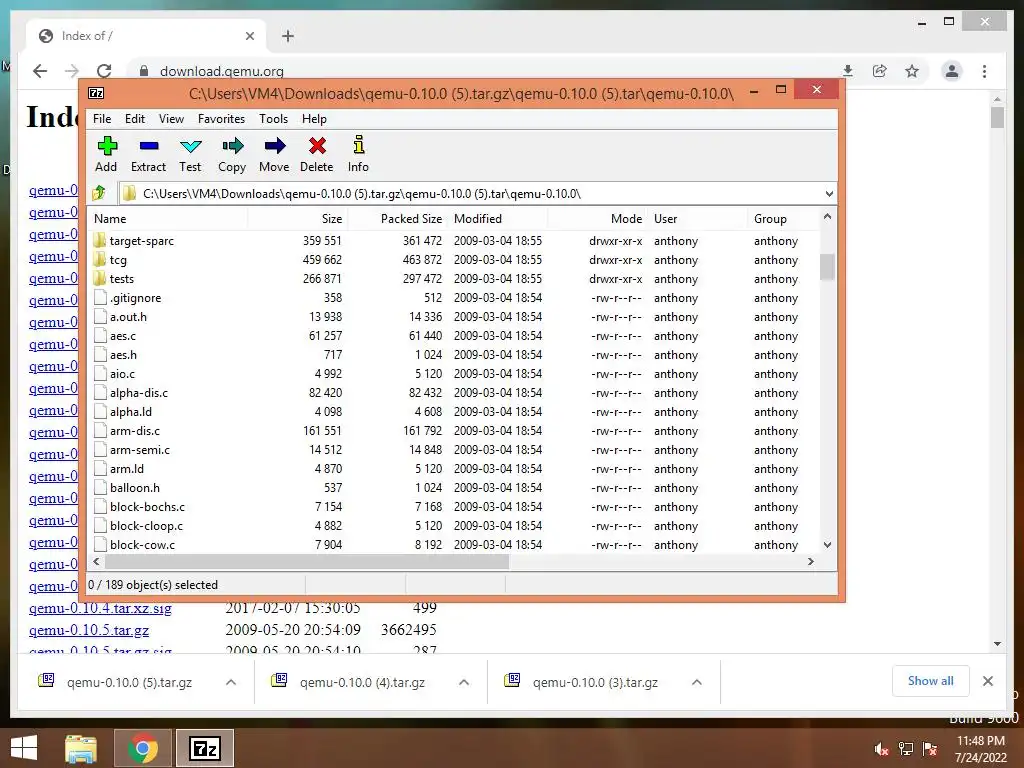Click Chrome icon in taskbar
The image size is (1024, 768).
click(x=142, y=748)
